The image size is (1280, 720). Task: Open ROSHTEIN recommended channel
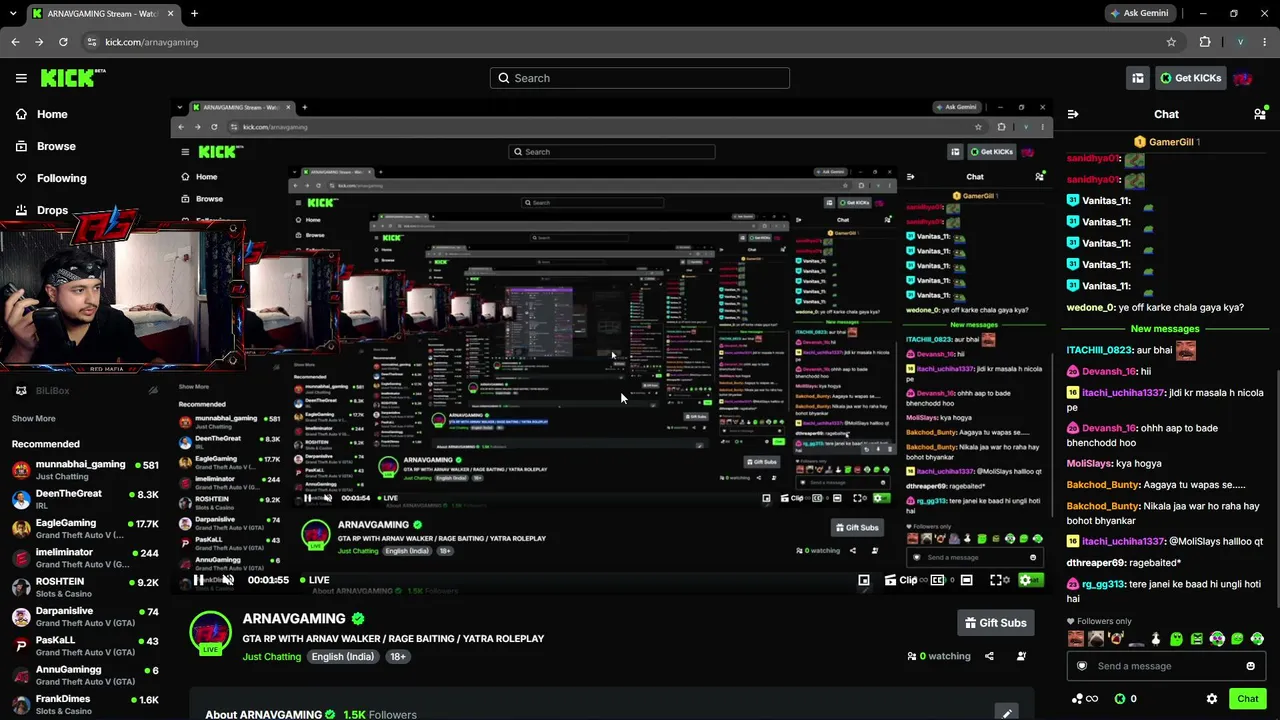point(85,586)
